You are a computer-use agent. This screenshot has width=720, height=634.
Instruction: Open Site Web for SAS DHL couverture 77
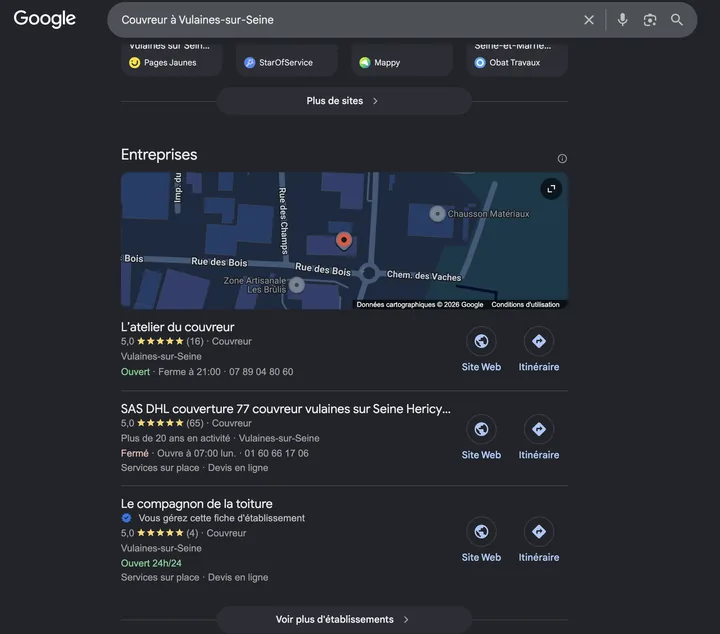coord(481,438)
